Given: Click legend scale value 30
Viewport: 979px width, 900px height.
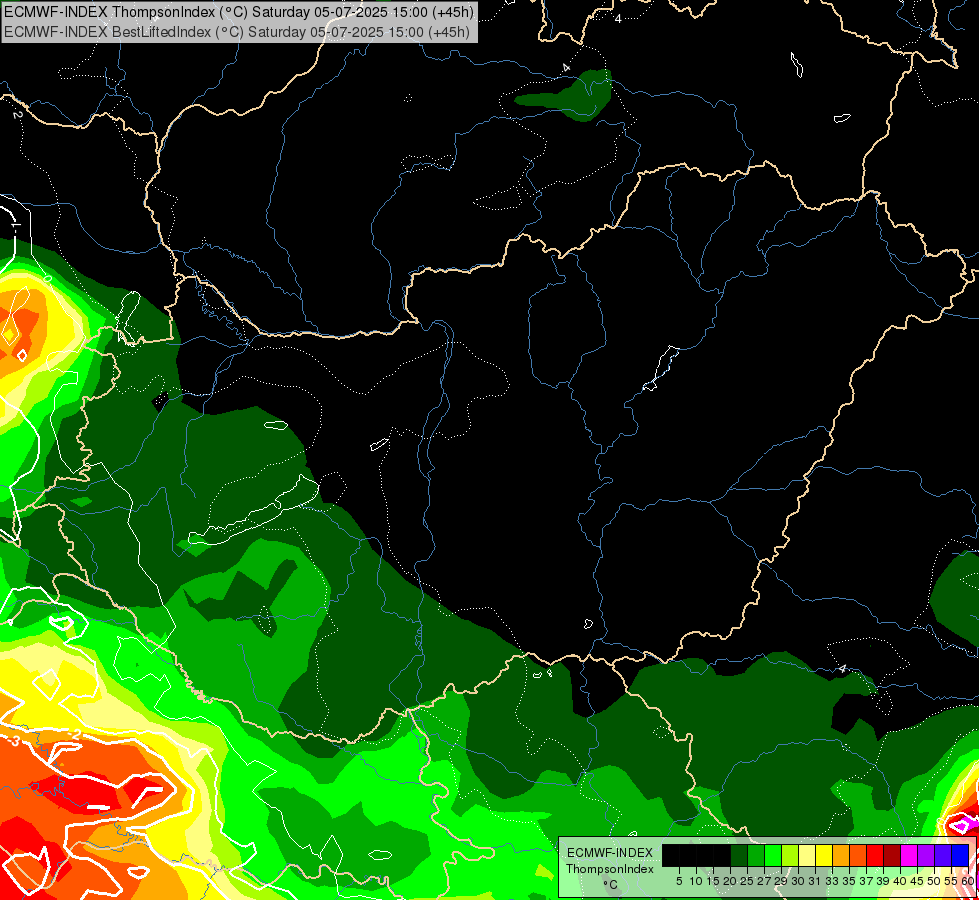Looking at the screenshot, I should click(798, 881).
